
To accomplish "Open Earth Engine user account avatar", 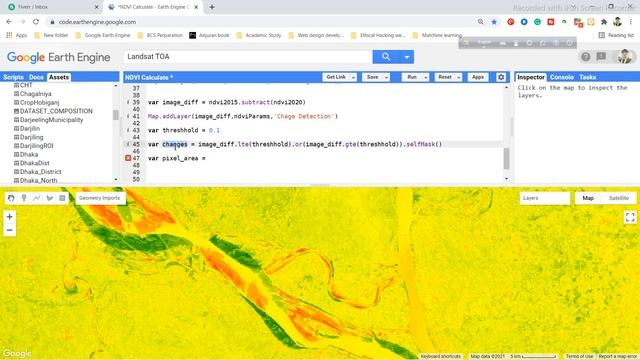I will [x=624, y=57].
